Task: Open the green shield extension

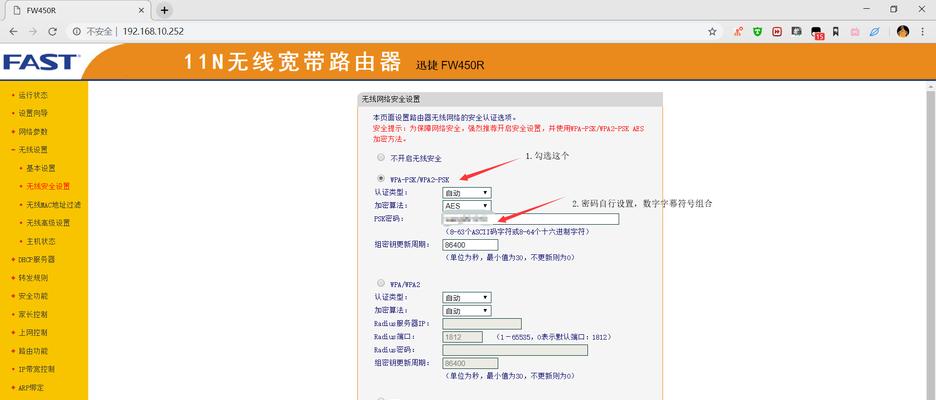Action: pos(758,32)
